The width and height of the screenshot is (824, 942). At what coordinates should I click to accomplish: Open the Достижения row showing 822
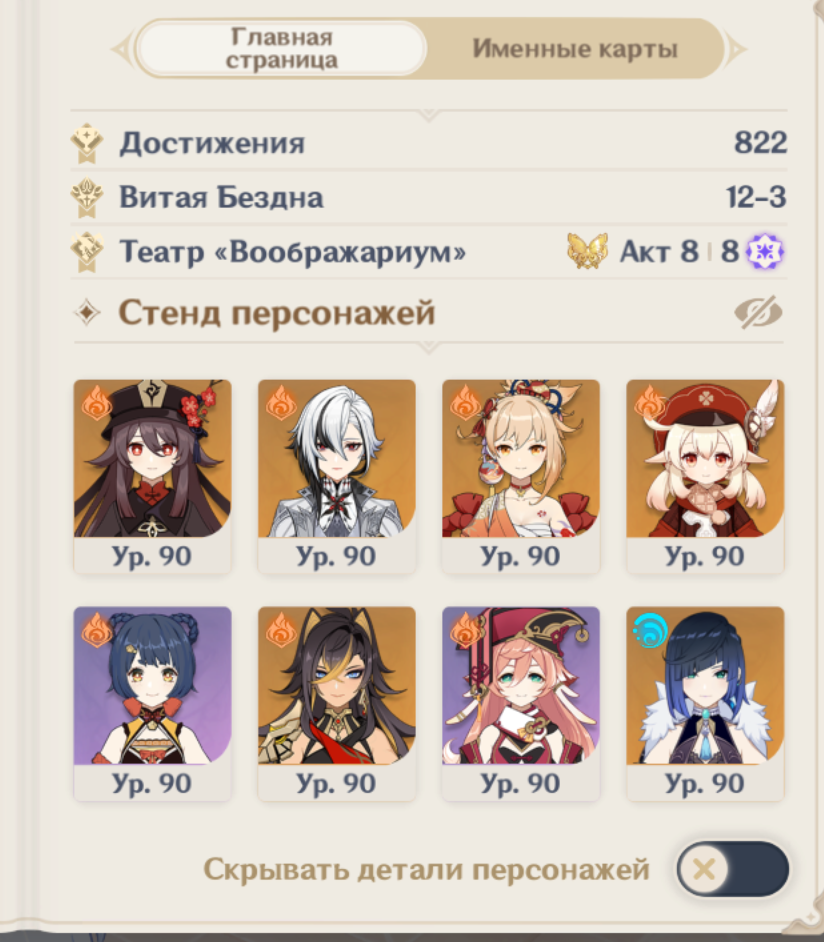tap(429, 143)
